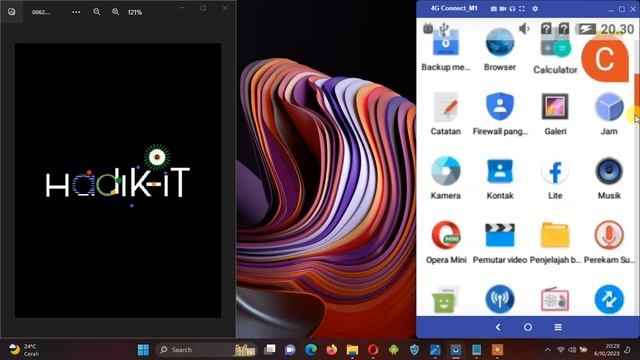The image size is (640, 360).
Task: Open File Explorer from taskbar
Action: pyautogui.click(x=352, y=350)
